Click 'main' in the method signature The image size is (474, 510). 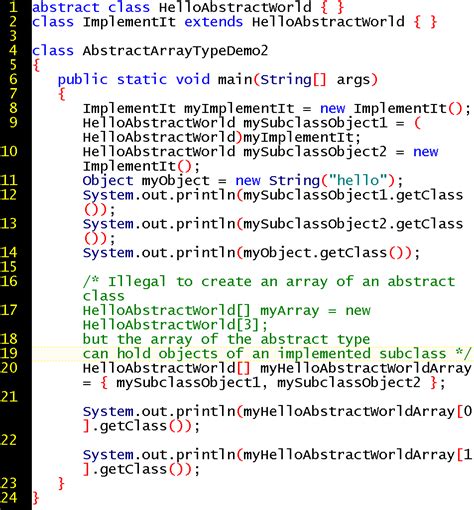click(x=235, y=79)
